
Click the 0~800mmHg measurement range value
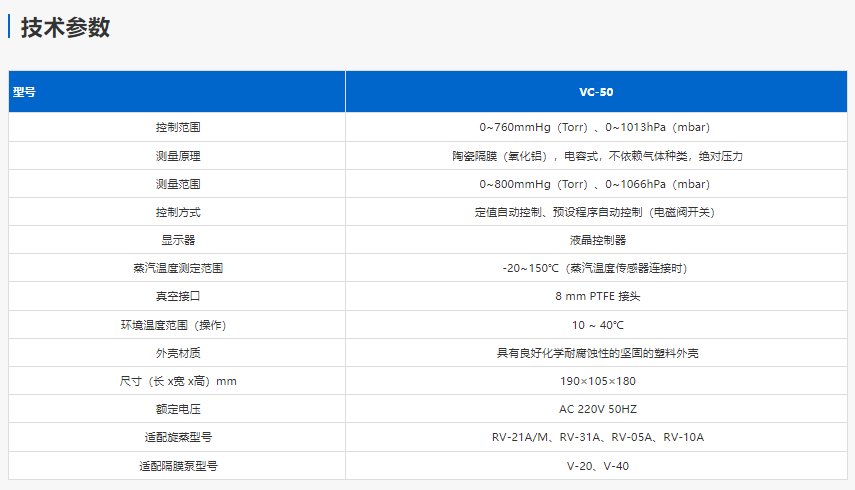[596, 184]
